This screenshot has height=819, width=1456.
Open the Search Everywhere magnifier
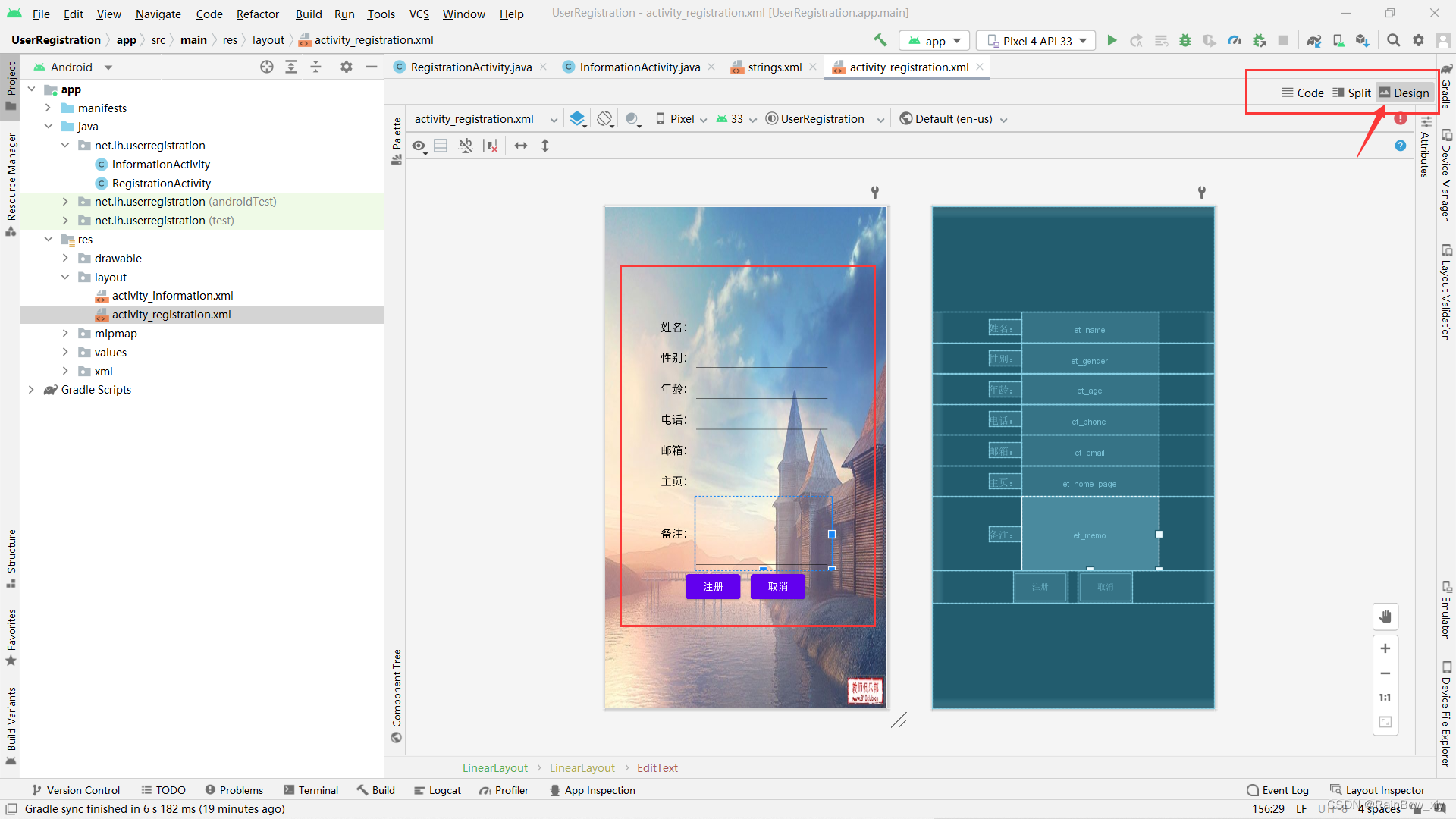tap(1393, 40)
